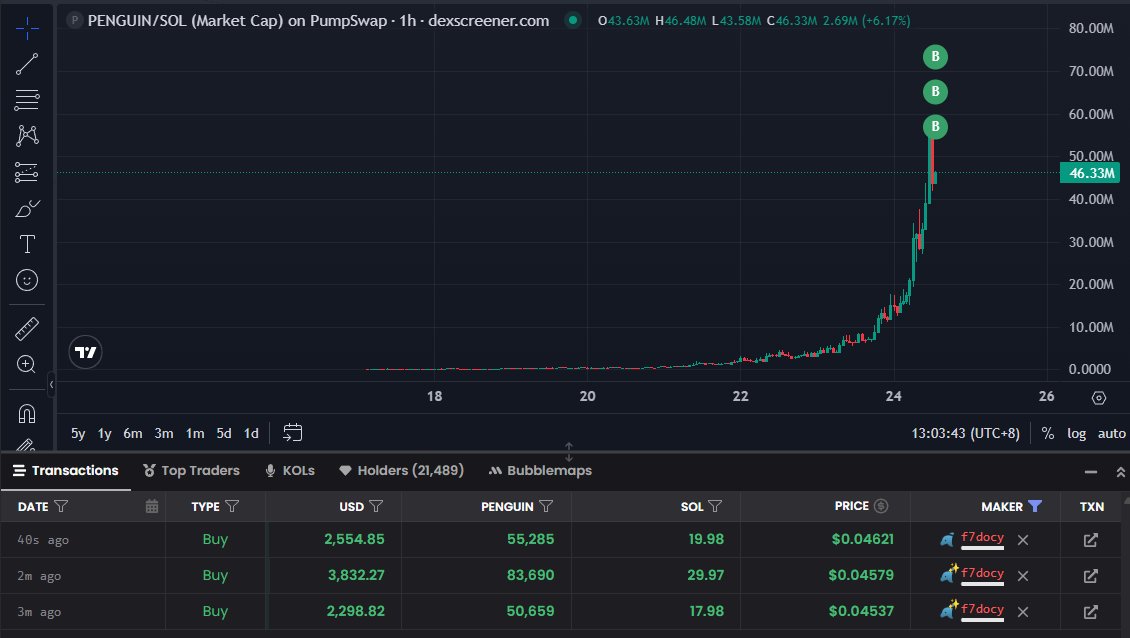Open the go-to-date calendar icon
1130x638 pixels.
tap(293, 433)
